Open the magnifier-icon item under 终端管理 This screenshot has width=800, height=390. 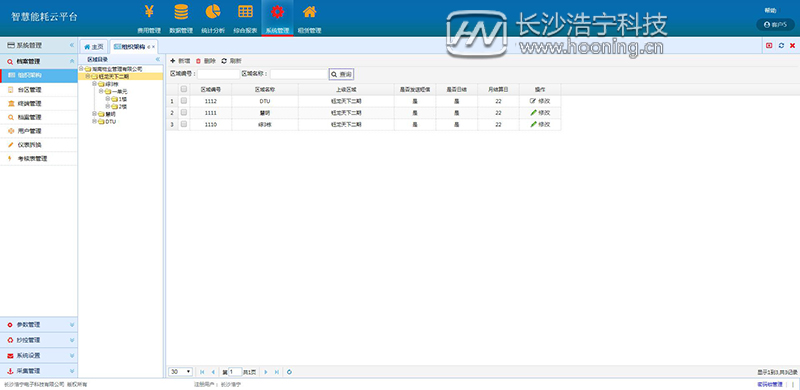pyautogui.click(x=39, y=117)
